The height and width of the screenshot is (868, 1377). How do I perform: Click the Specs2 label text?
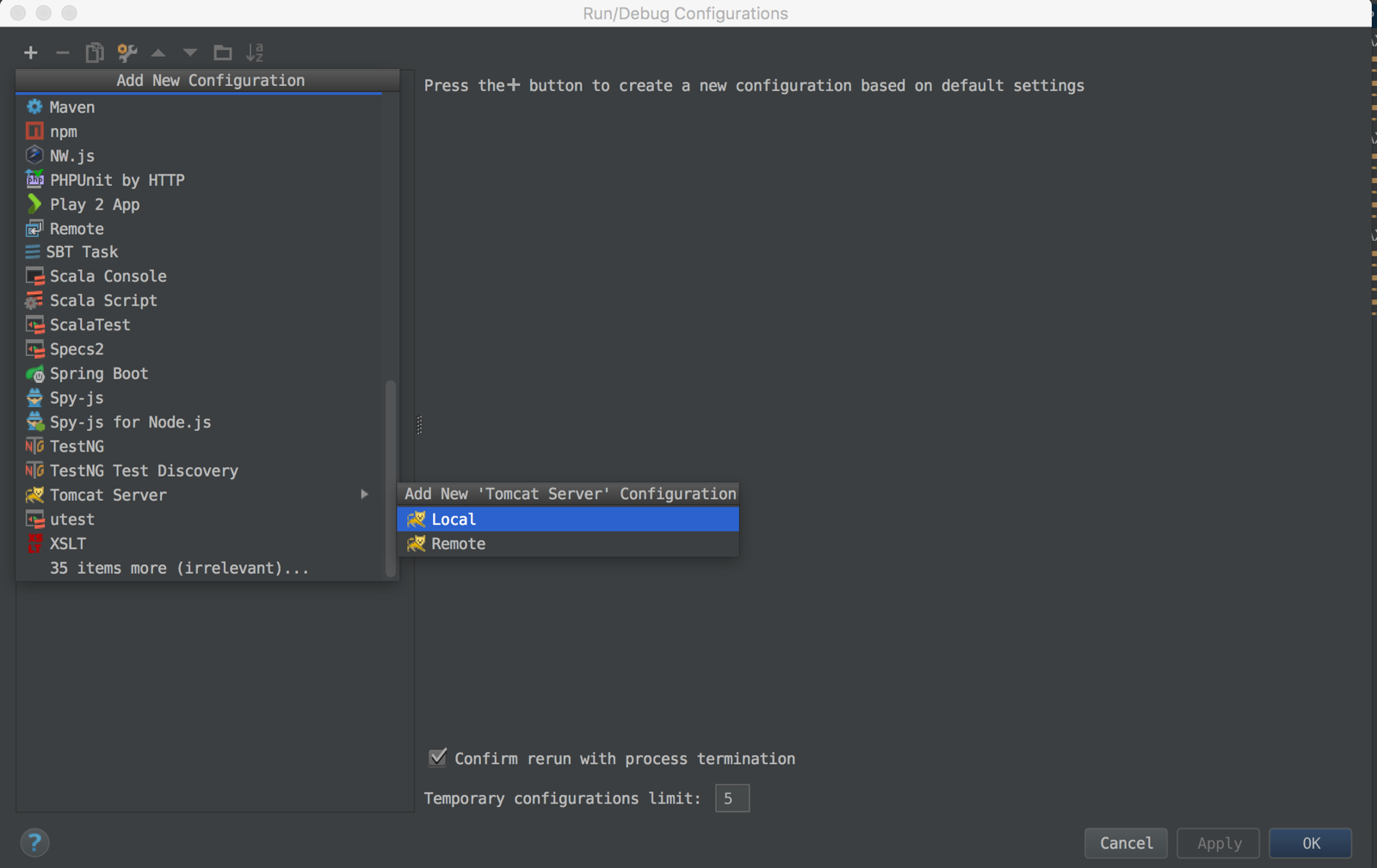tap(77, 348)
